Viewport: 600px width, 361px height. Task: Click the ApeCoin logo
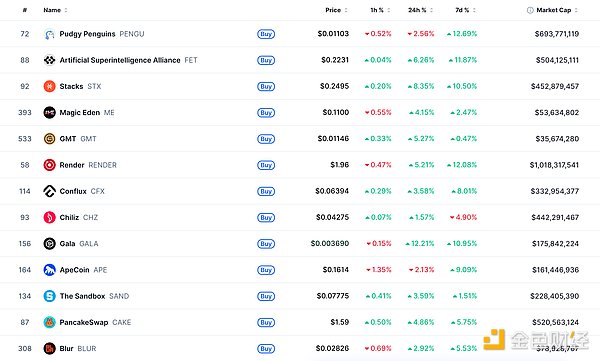(49, 270)
